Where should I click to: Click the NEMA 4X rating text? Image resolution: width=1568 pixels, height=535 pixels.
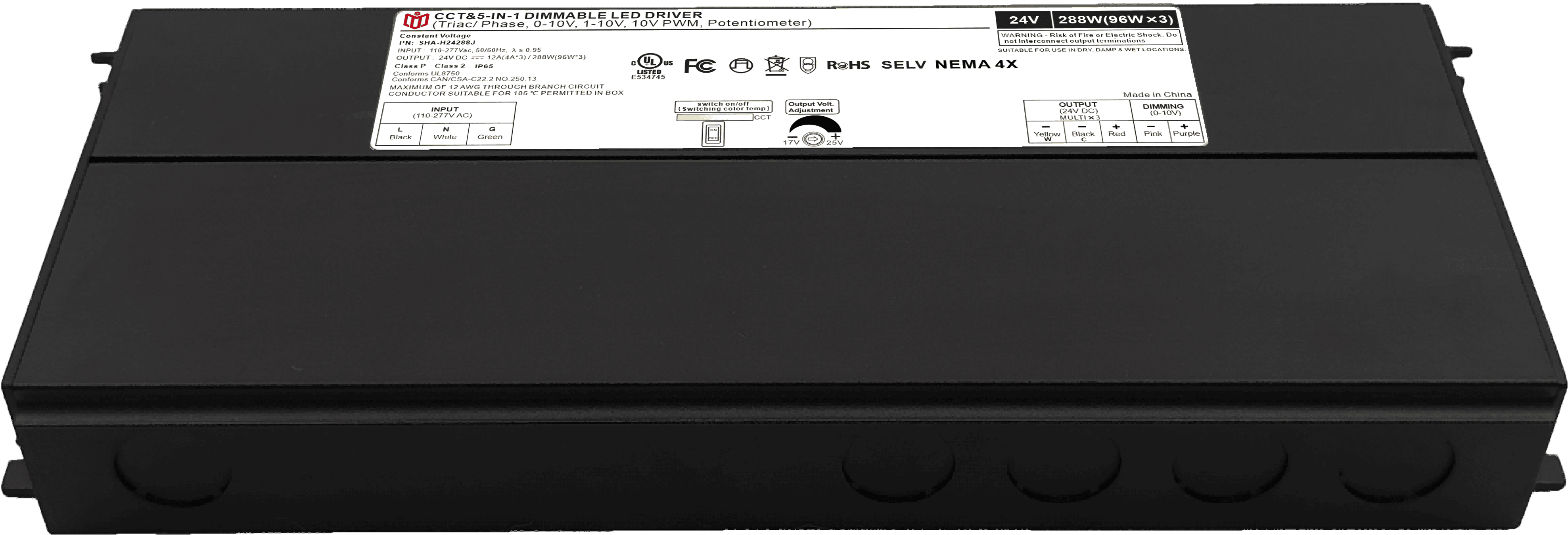(x=976, y=65)
